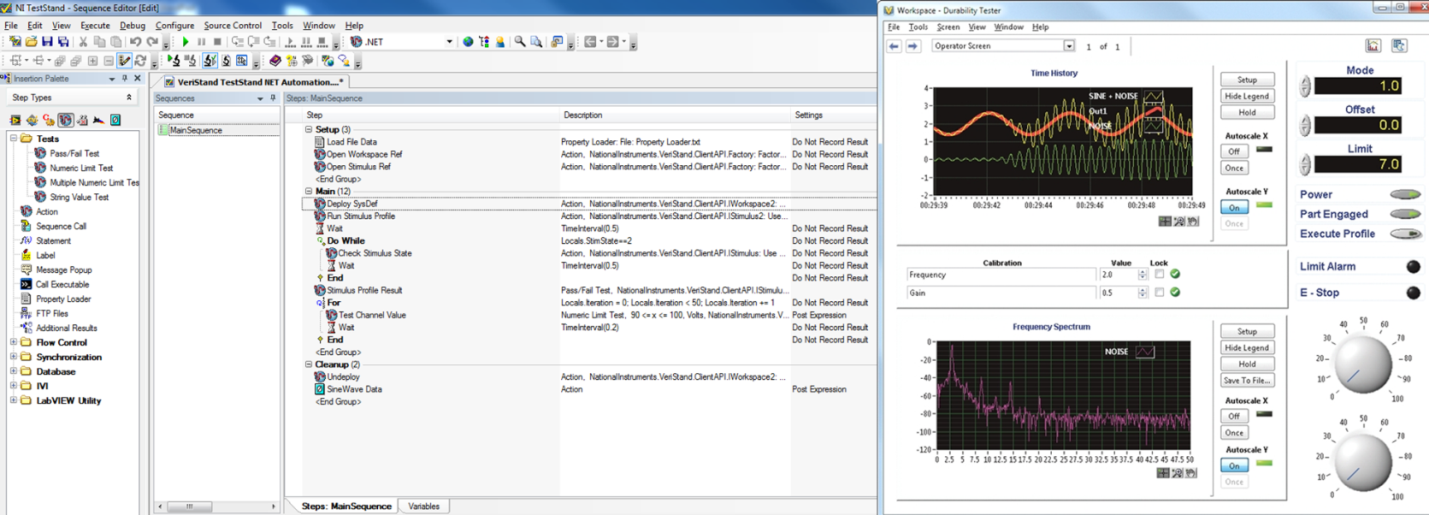
Task: Pin the Insertion Palette panel
Action: click(x=124, y=79)
